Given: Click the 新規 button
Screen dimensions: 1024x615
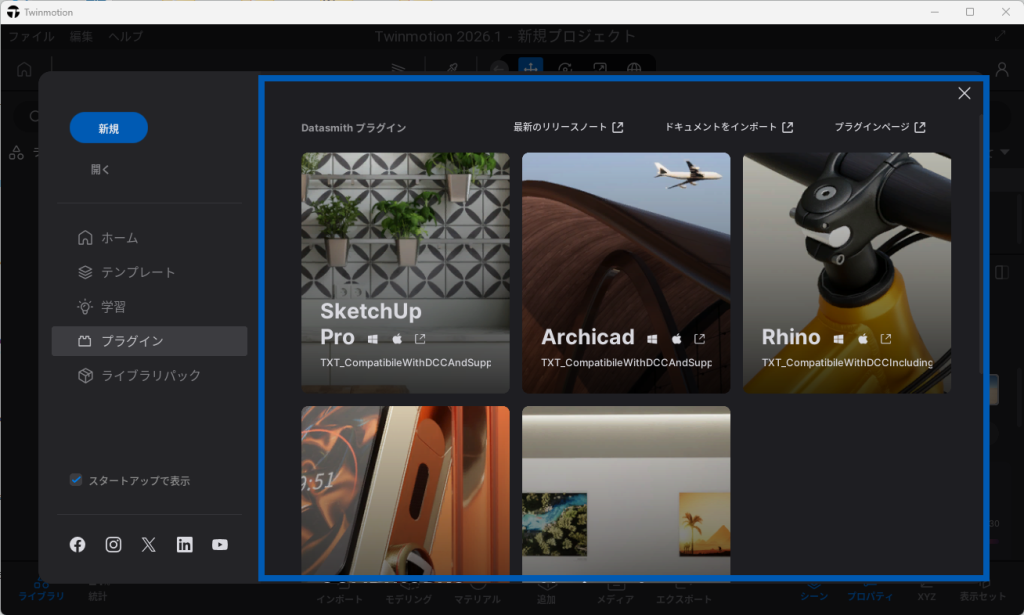Looking at the screenshot, I should pos(109,128).
